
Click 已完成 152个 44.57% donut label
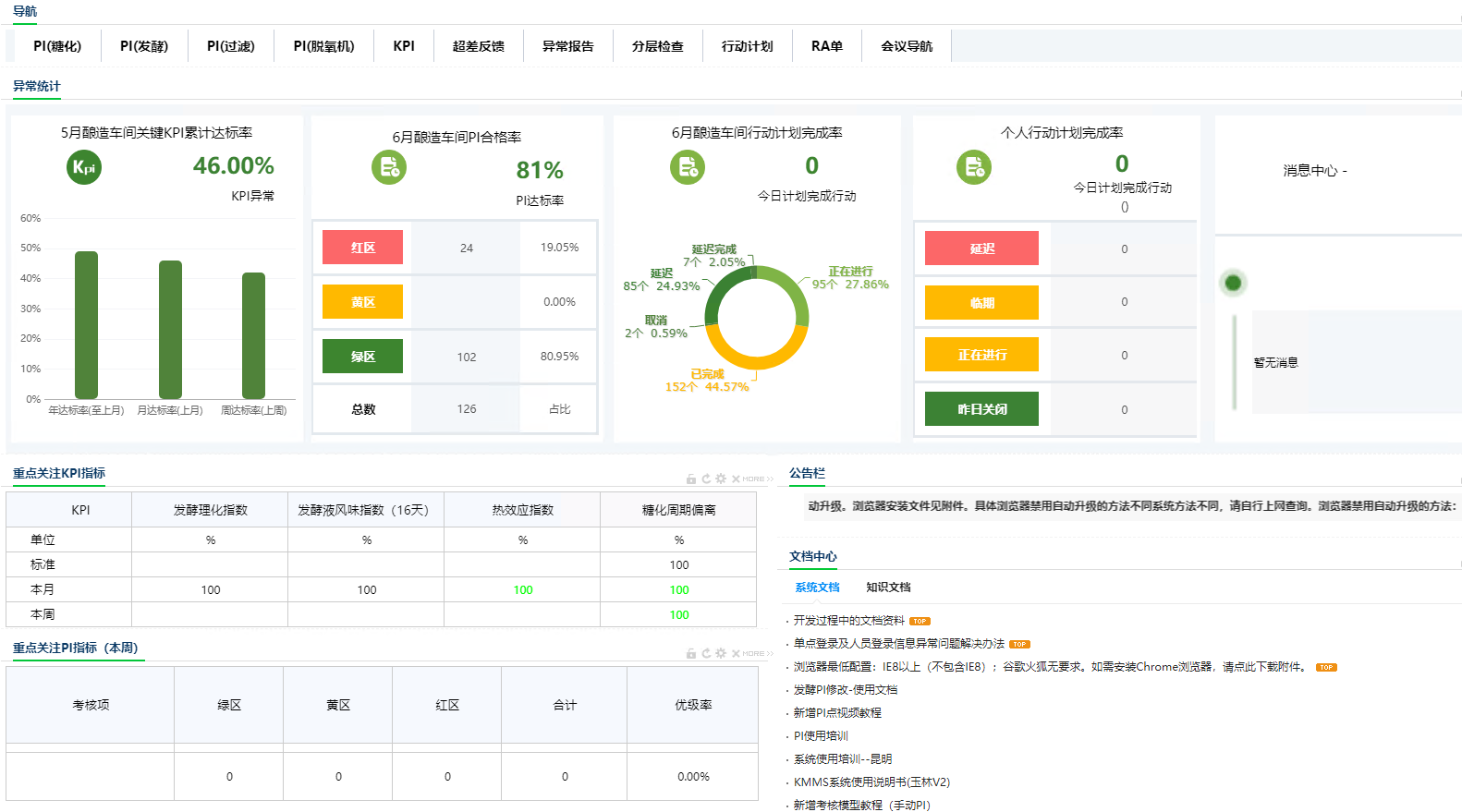(x=707, y=381)
